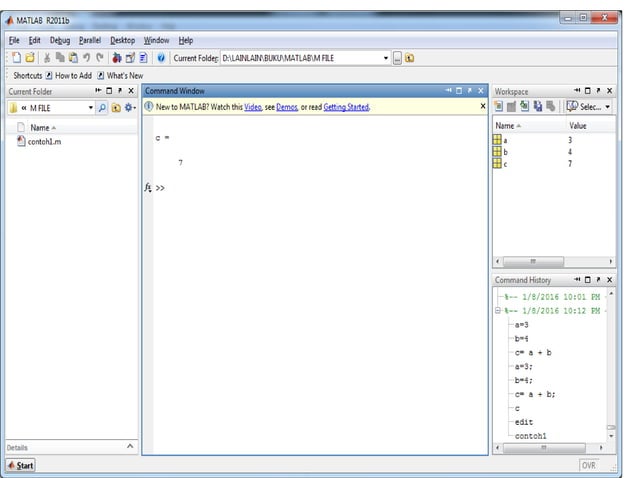Click Save Workspace icon in Workspace toolbar
This screenshot has height=478, width=638.
click(x=536, y=107)
